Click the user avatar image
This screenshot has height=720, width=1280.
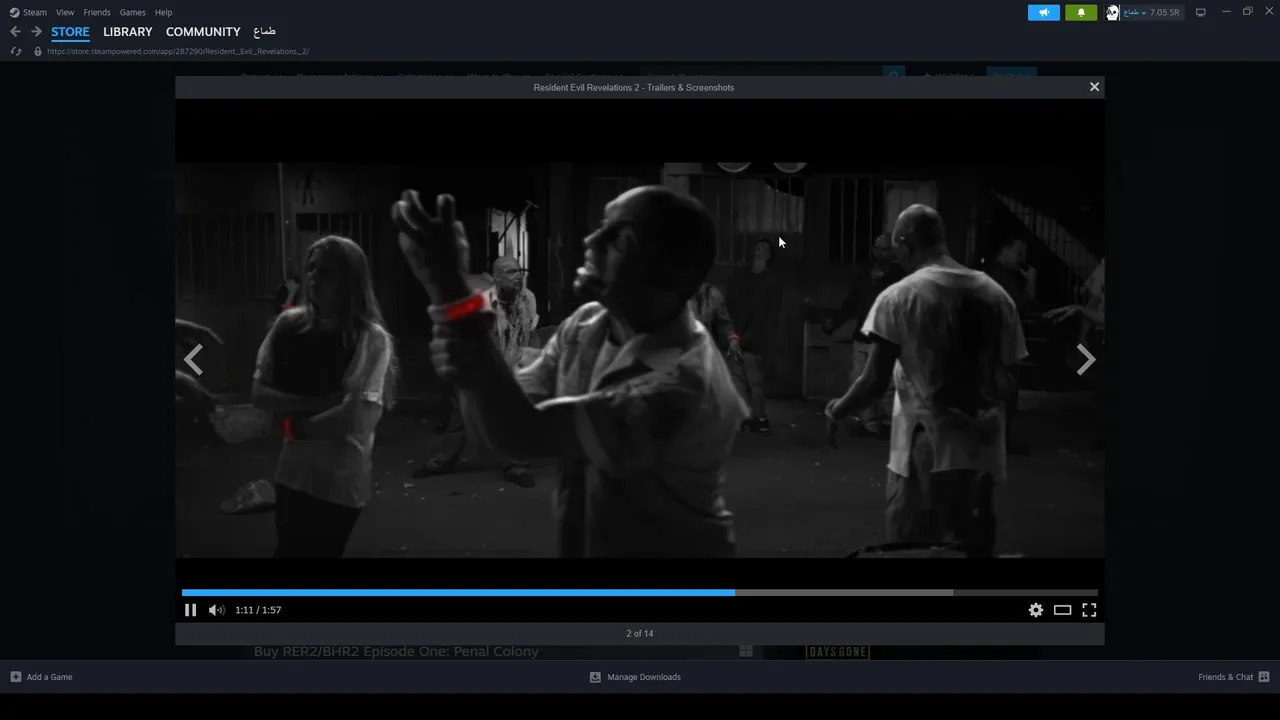pyautogui.click(x=1112, y=12)
